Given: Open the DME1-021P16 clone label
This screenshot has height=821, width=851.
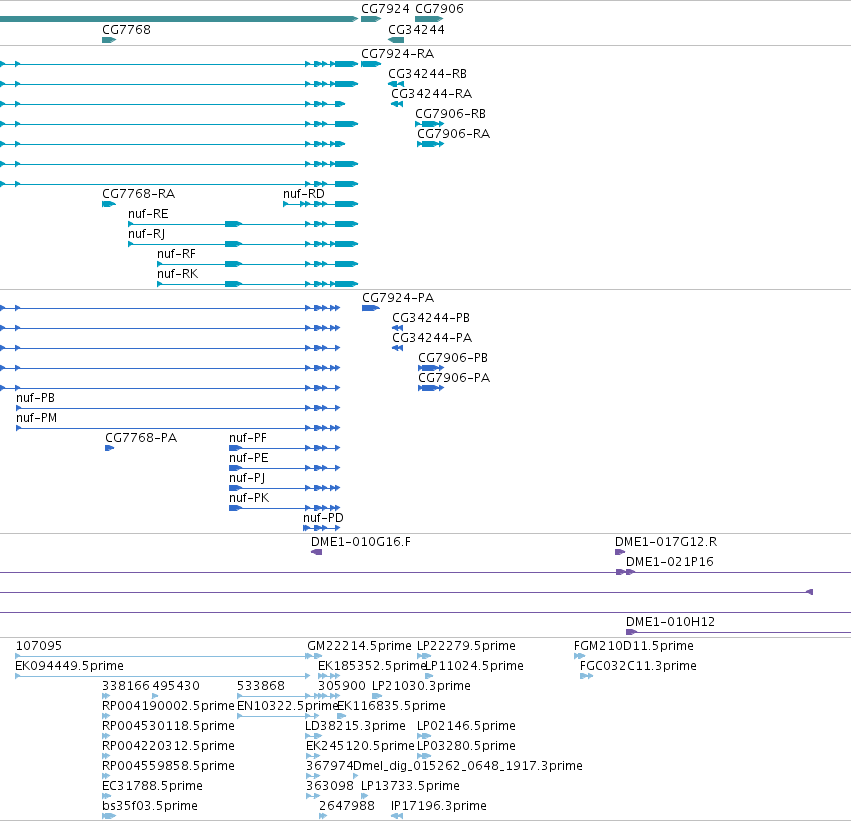Looking at the screenshot, I should [x=670, y=562].
